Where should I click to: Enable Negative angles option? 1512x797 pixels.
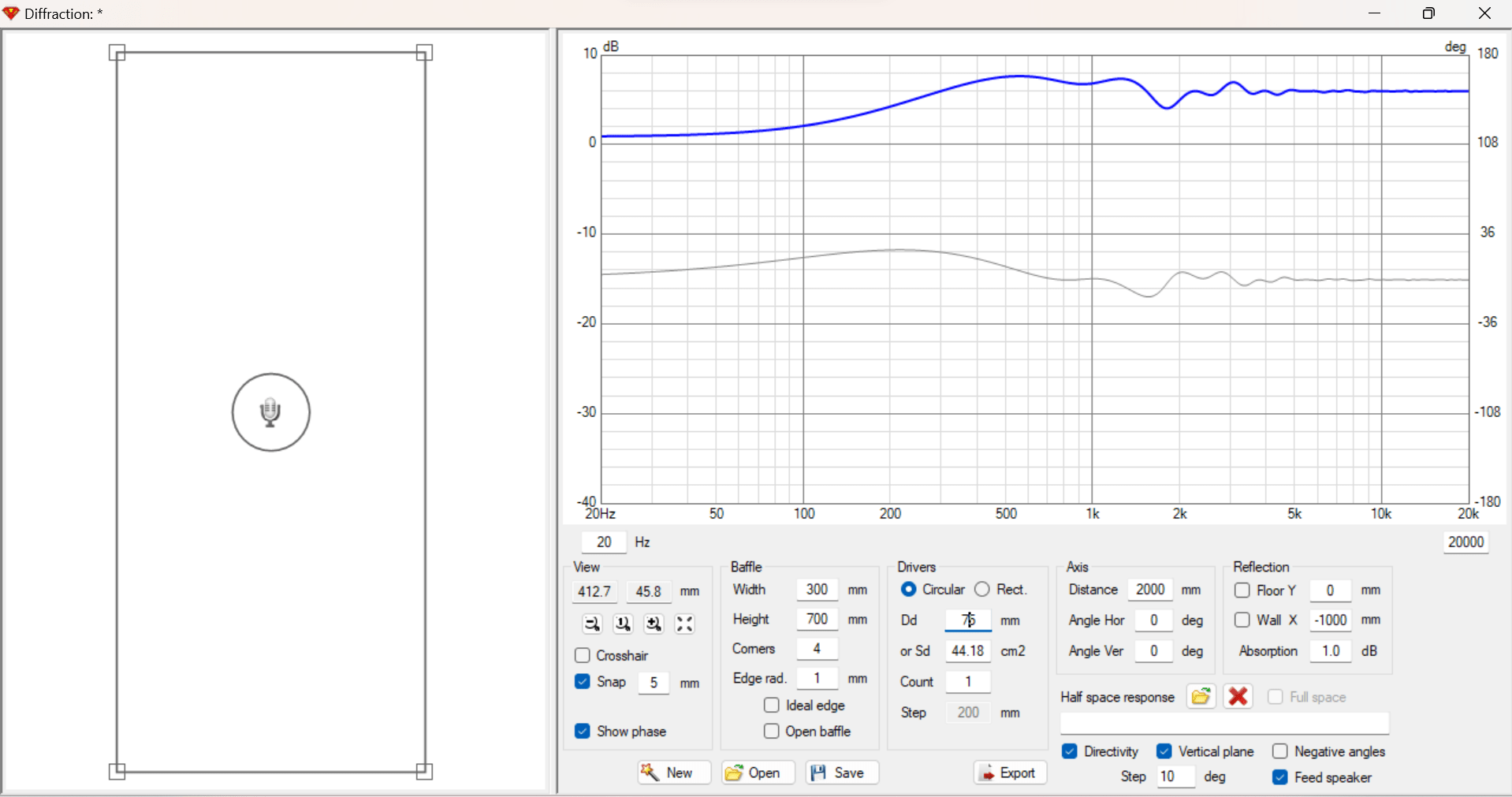(1280, 751)
